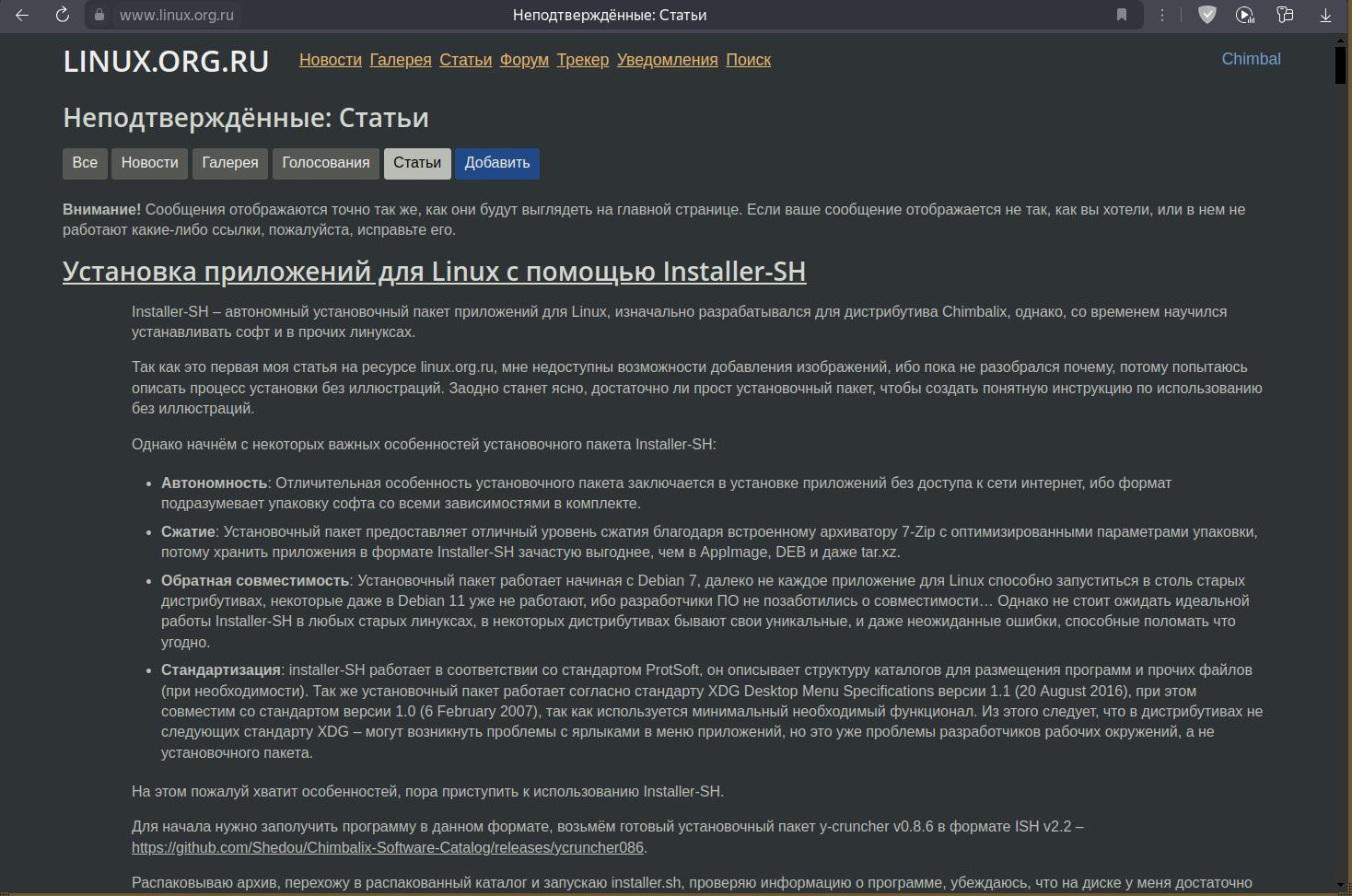Select the Галерея filter tab
The height and width of the screenshot is (896, 1352).
point(230,163)
